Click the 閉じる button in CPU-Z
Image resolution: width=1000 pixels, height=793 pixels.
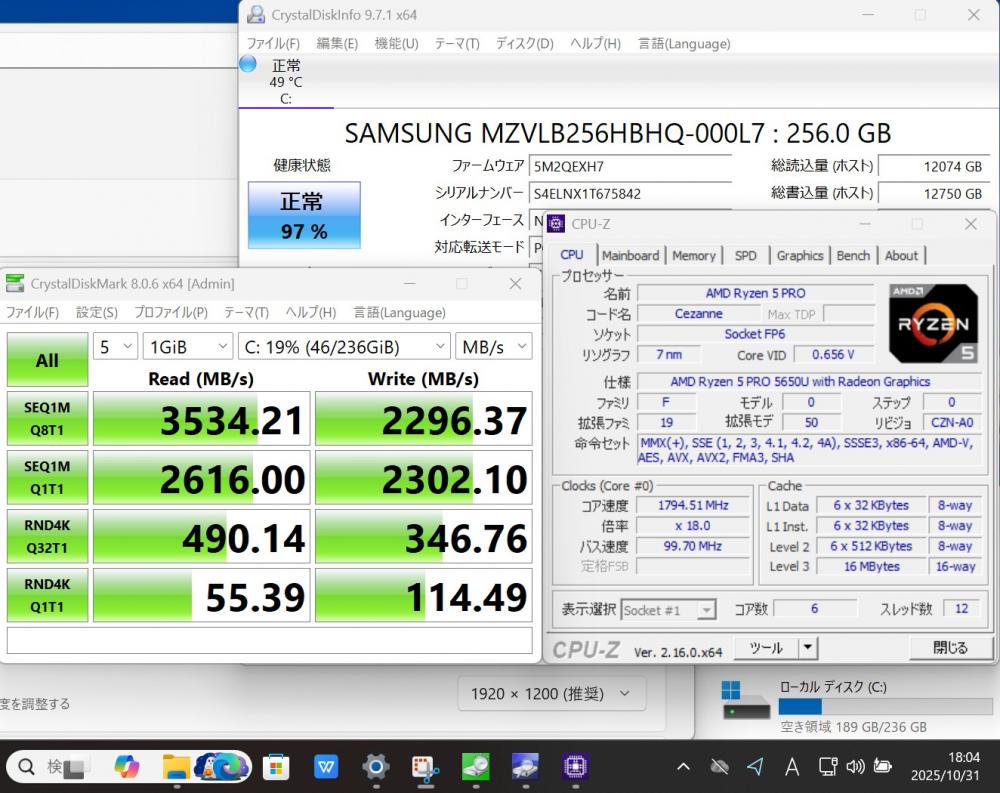tap(949, 648)
